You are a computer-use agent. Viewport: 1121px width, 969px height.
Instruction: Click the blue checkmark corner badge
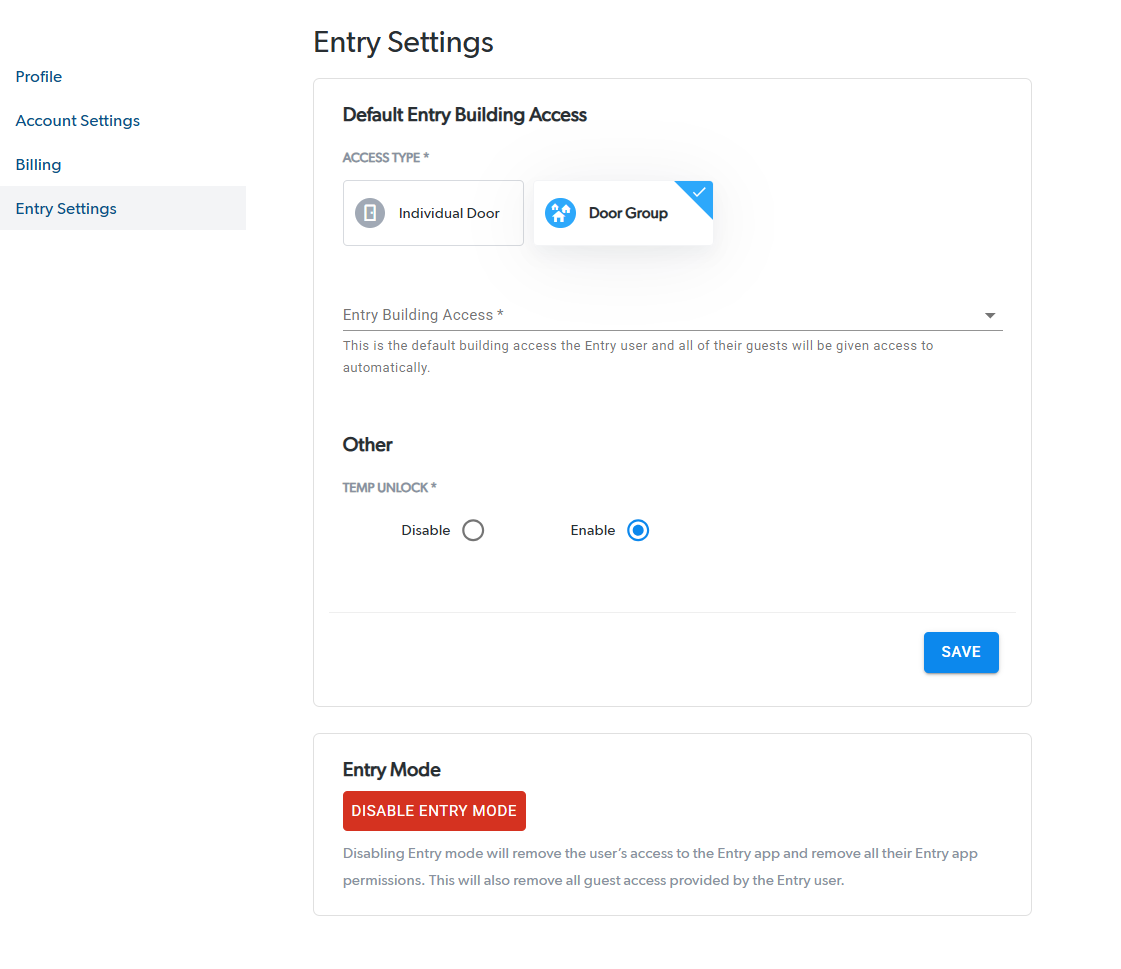698,194
